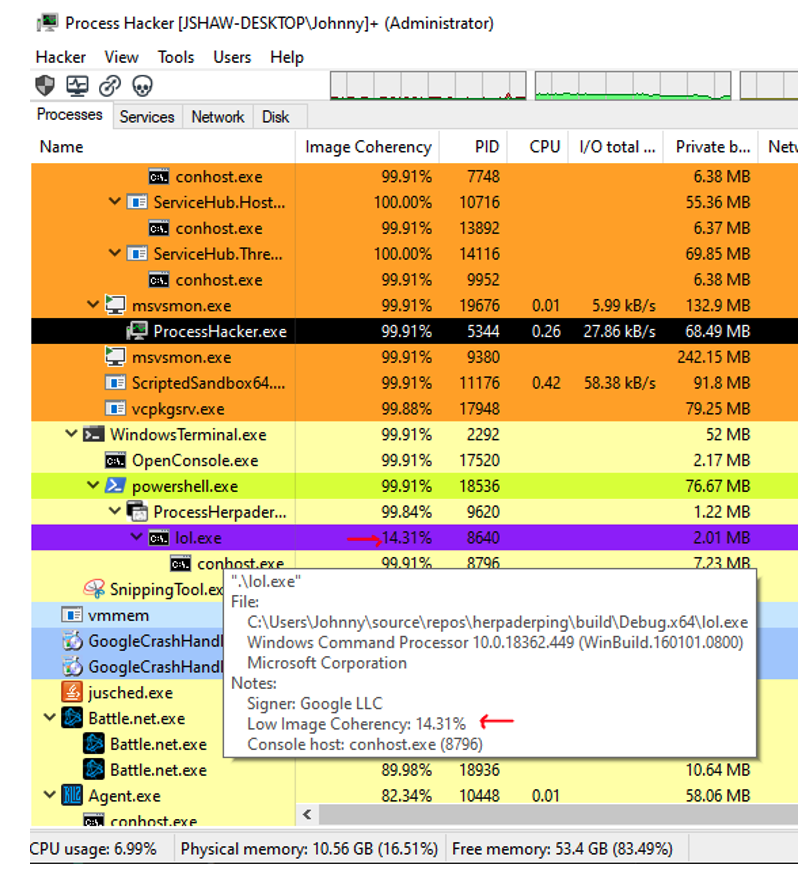Click the Agent.exe Blizzard icon
Screen dimensions: 811x876
pyautogui.click(x=71, y=795)
